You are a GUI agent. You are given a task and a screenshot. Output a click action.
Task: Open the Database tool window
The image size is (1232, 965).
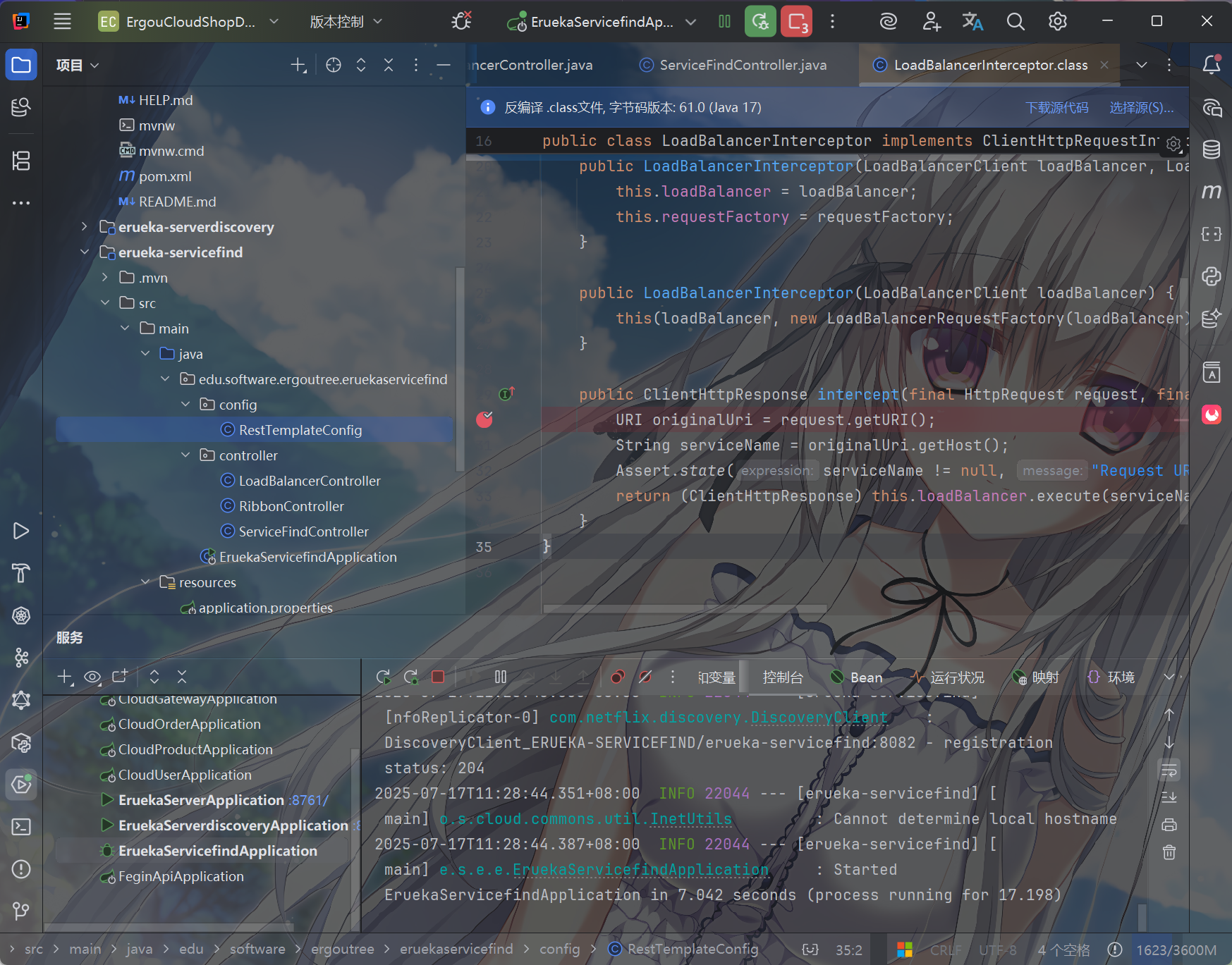point(1212,149)
